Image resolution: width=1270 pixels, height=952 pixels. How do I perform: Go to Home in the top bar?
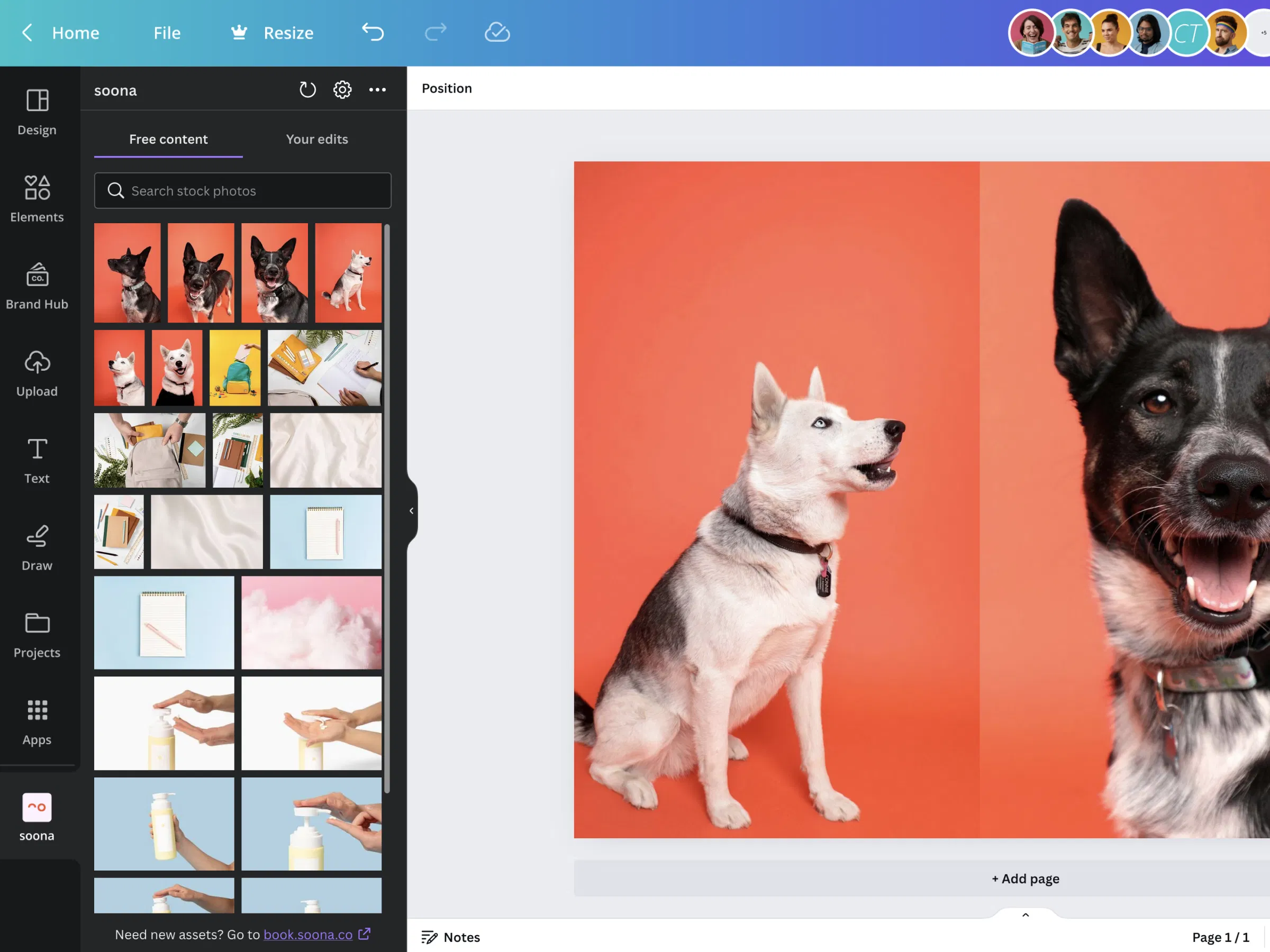75,33
